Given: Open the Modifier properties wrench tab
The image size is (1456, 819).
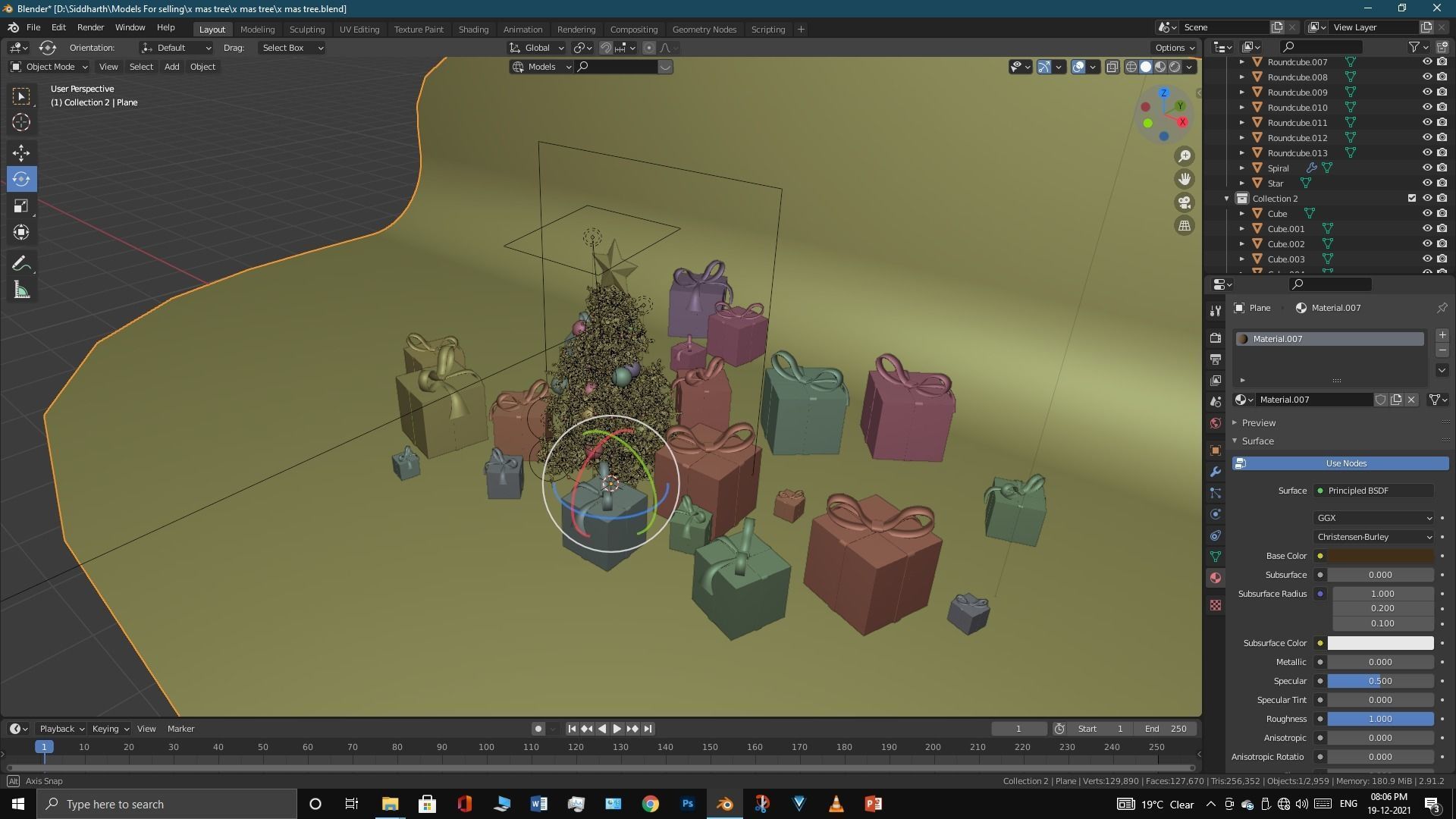Looking at the screenshot, I should tap(1216, 472).
